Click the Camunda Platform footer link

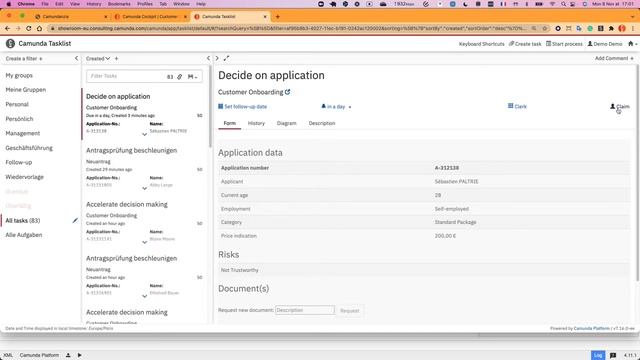(x=591, y=328)
